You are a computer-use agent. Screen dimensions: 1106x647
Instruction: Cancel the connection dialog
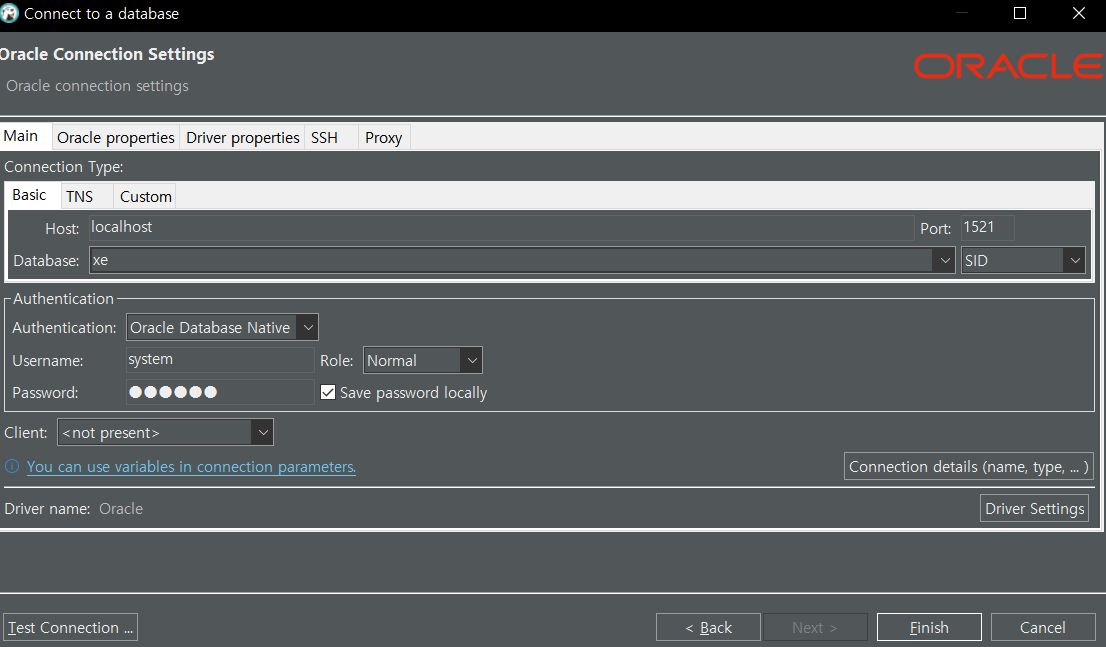tap(1043, 627)
